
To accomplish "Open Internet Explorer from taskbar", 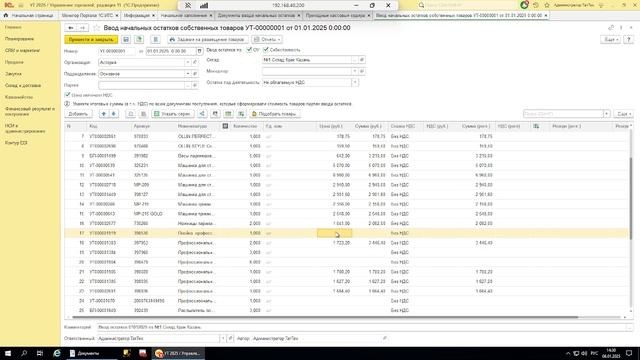I will click(57, 353).
